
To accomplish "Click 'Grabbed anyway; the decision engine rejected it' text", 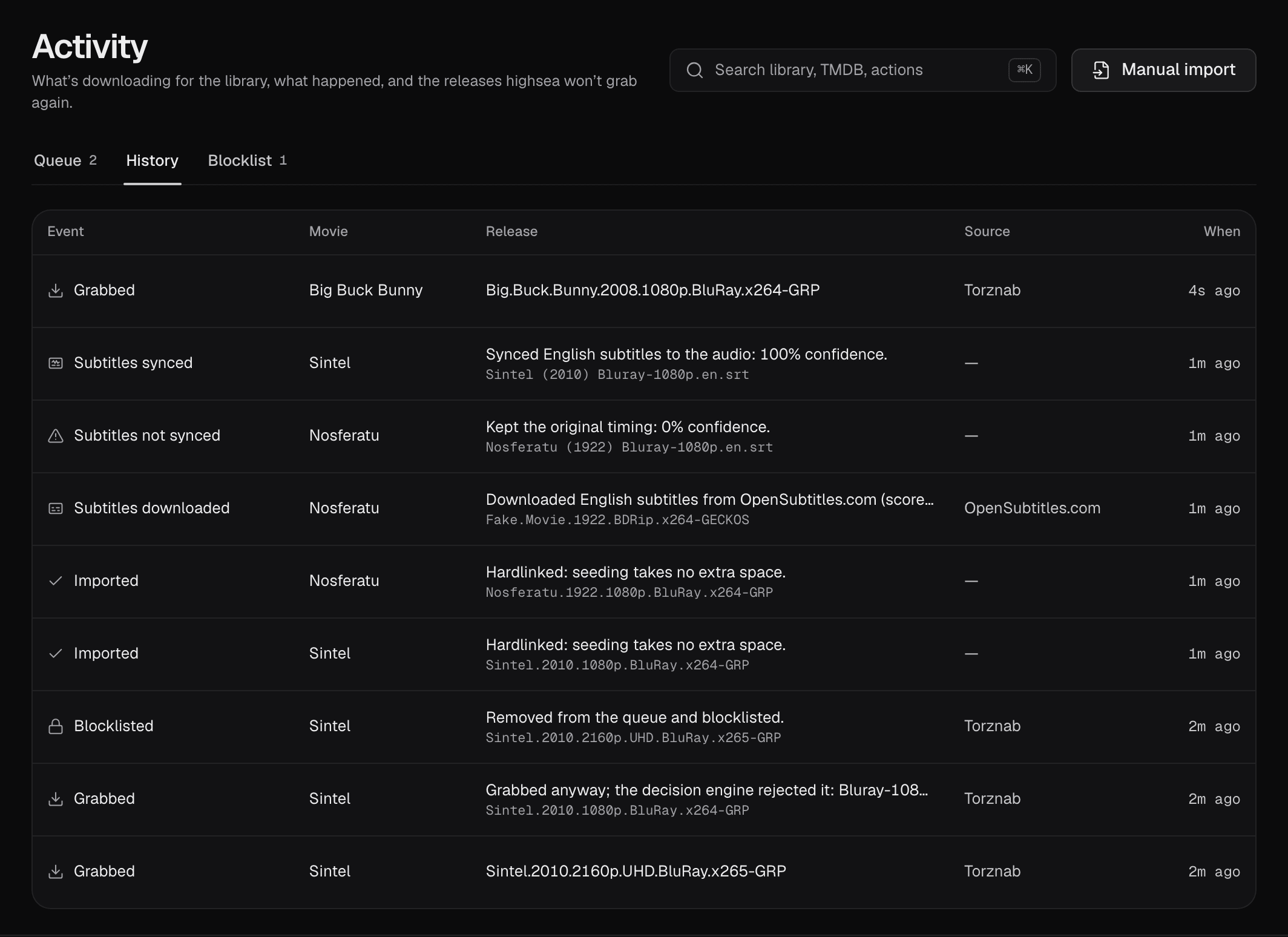I will pyautogui.click(x=706, y=791).
